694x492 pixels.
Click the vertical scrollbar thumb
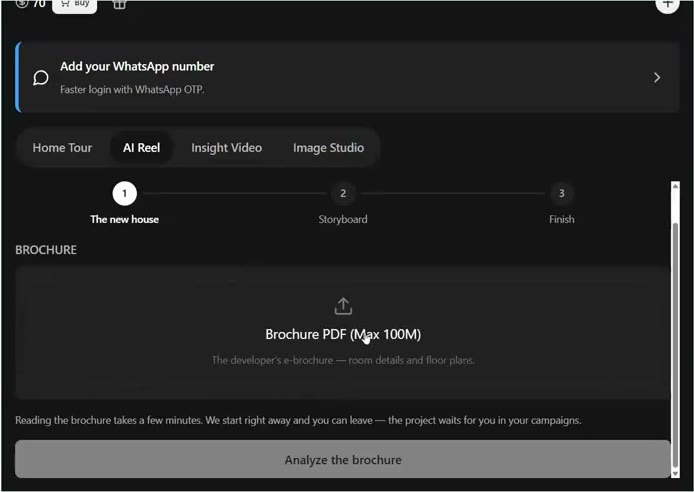675,345
